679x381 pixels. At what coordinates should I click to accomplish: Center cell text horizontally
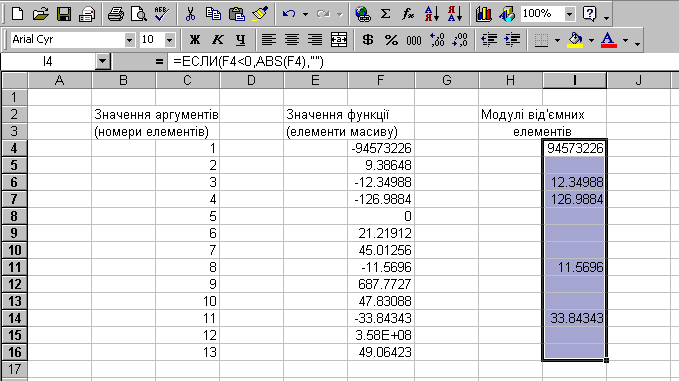pos(292,40)
